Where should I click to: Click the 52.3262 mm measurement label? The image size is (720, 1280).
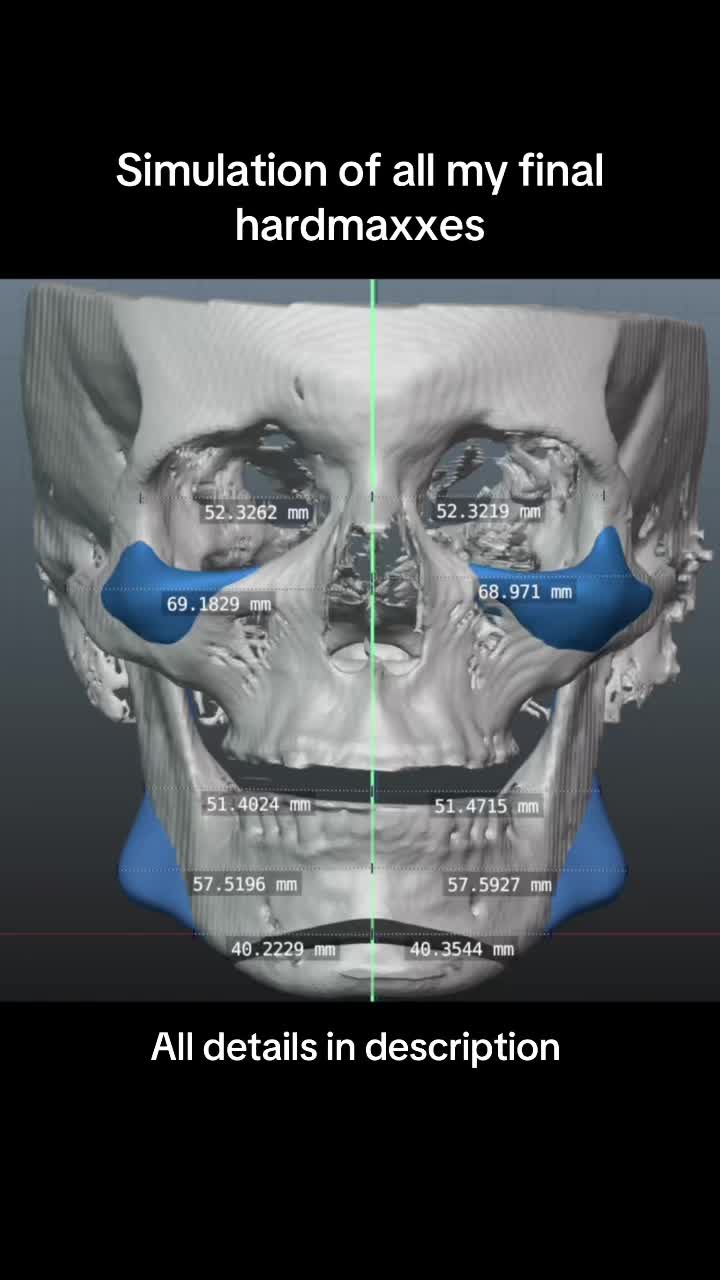pyautogui.click(x=257, y=513)
